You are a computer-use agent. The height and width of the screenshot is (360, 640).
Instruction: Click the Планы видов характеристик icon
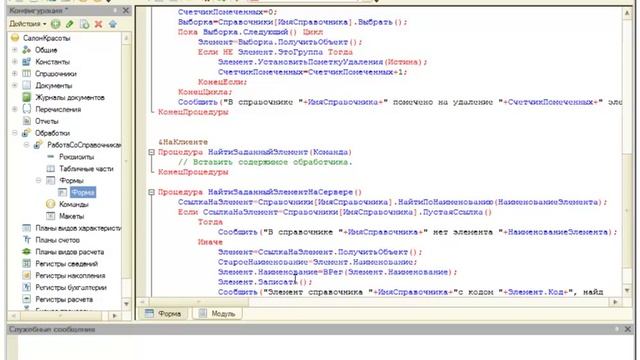coord(27,228)
